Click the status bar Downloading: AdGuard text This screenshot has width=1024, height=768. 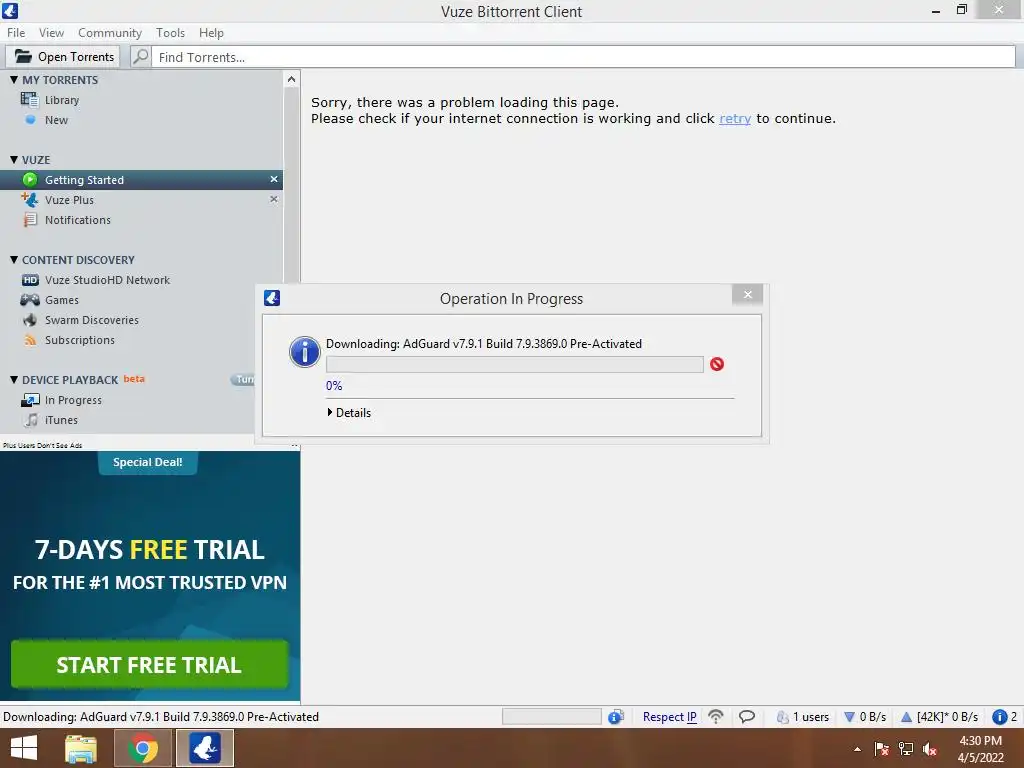tap(161, 717)
